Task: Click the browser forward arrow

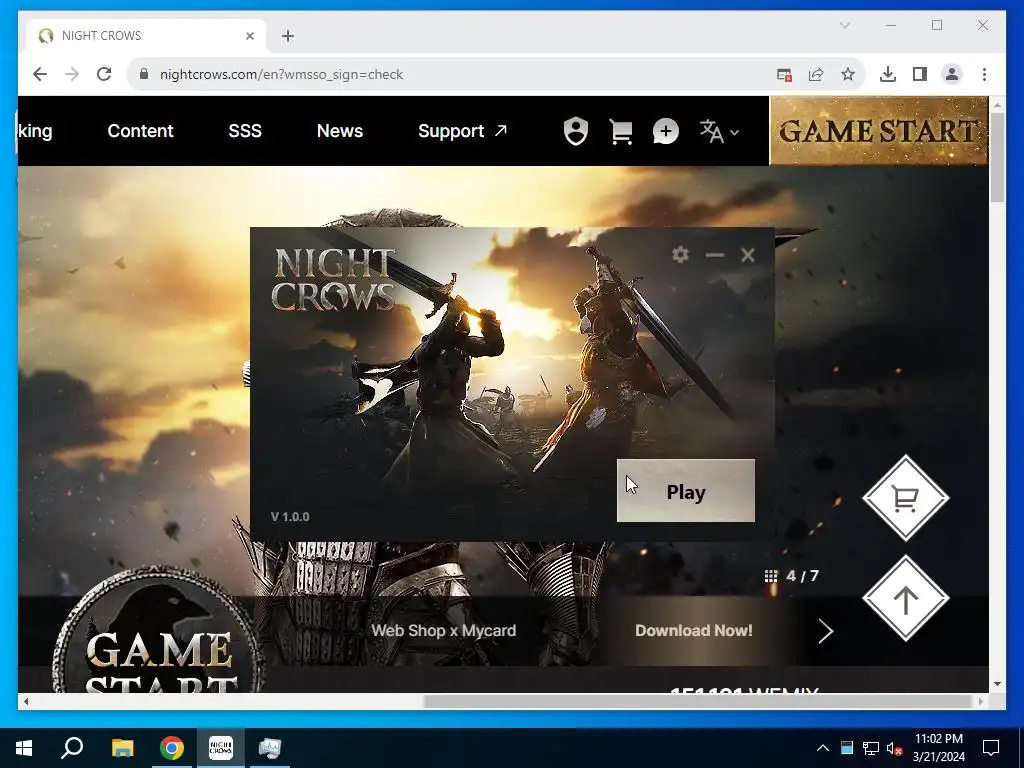Action: point(72,74)
